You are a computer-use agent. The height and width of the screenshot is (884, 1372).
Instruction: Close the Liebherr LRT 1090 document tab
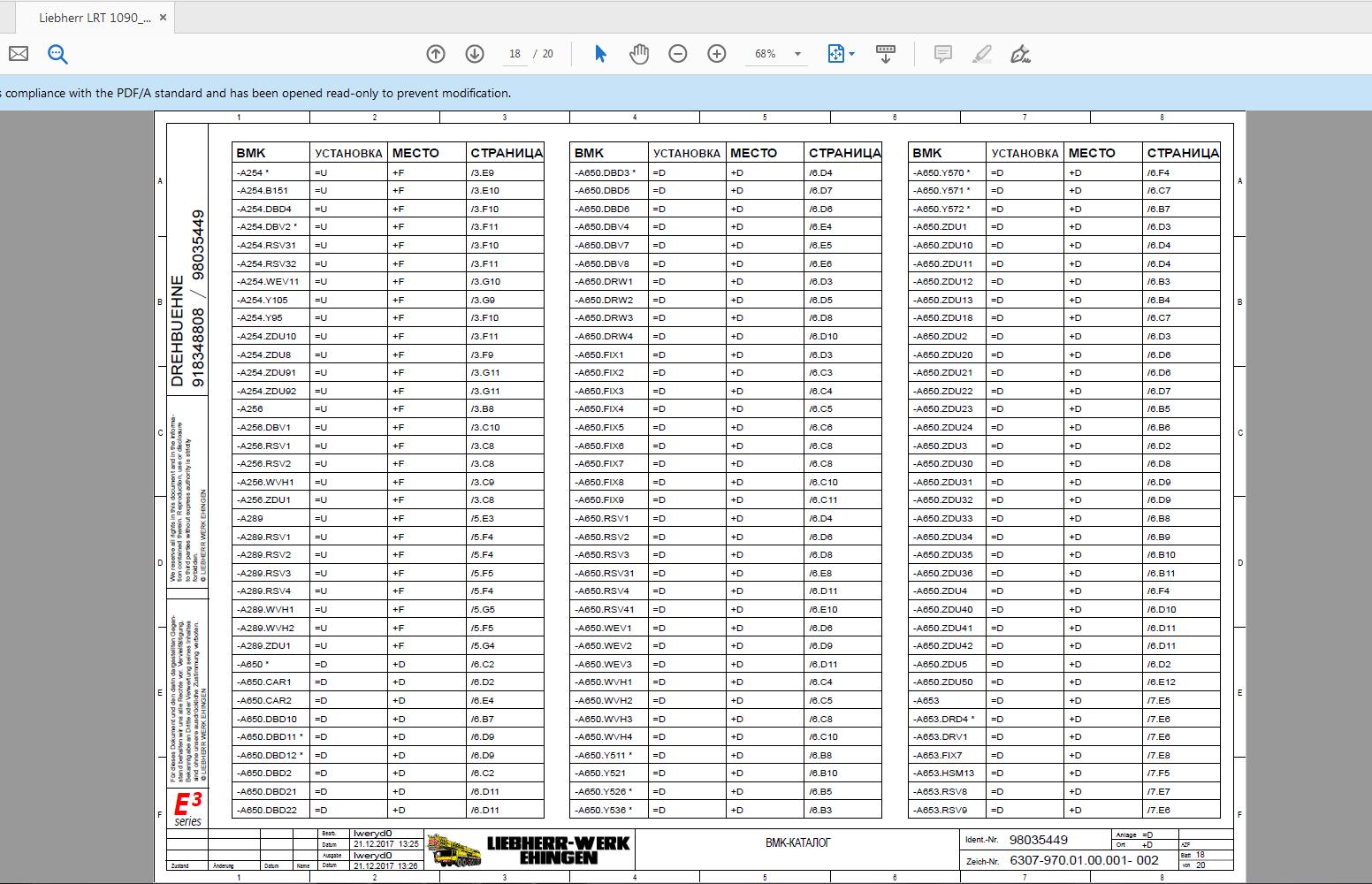[164, 18]
